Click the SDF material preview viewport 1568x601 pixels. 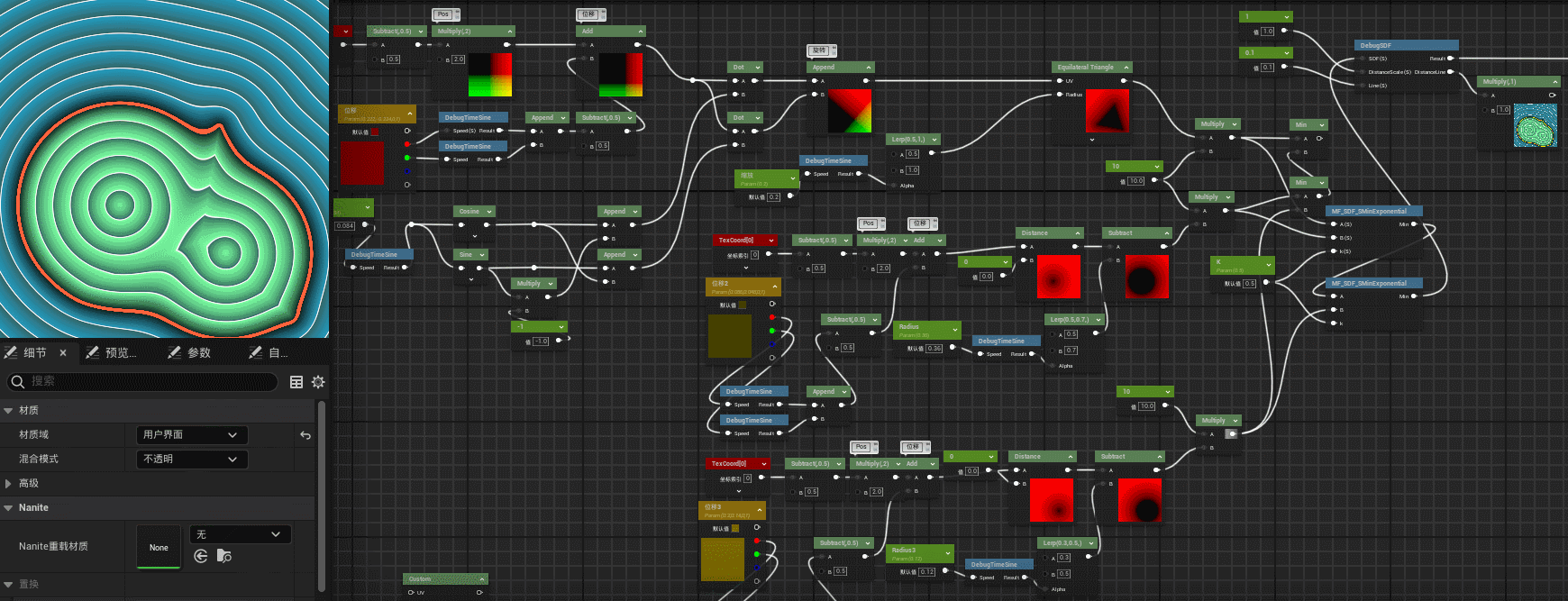tap(164, 168)
